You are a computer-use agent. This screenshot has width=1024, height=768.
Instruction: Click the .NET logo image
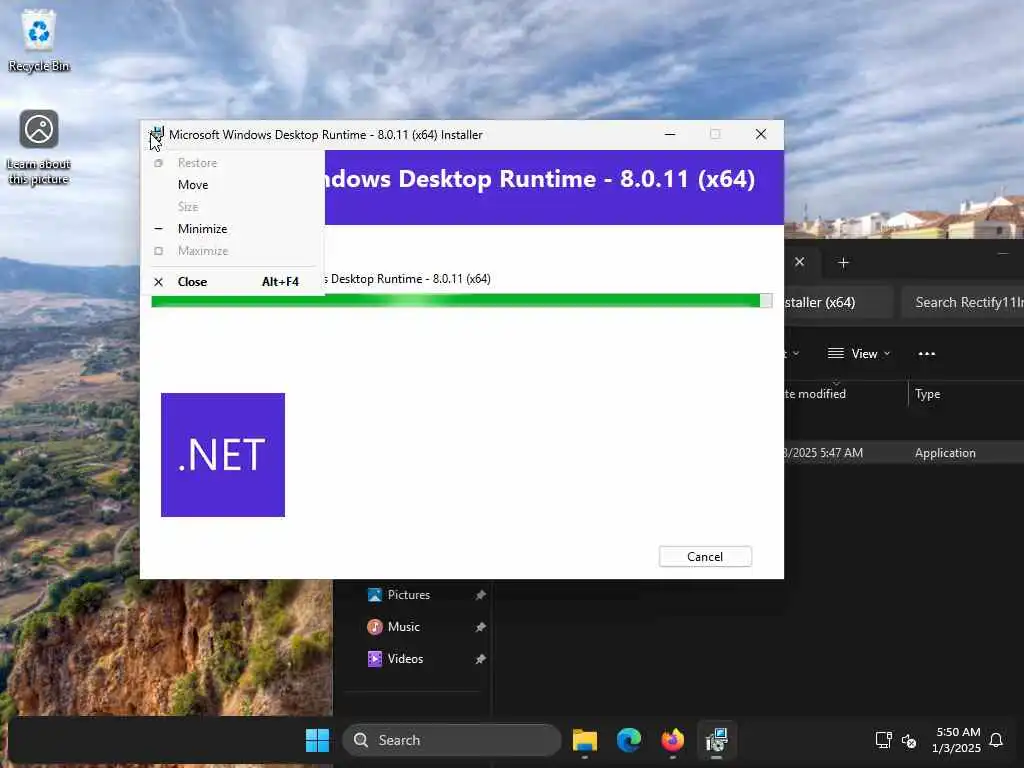point(223,455)
